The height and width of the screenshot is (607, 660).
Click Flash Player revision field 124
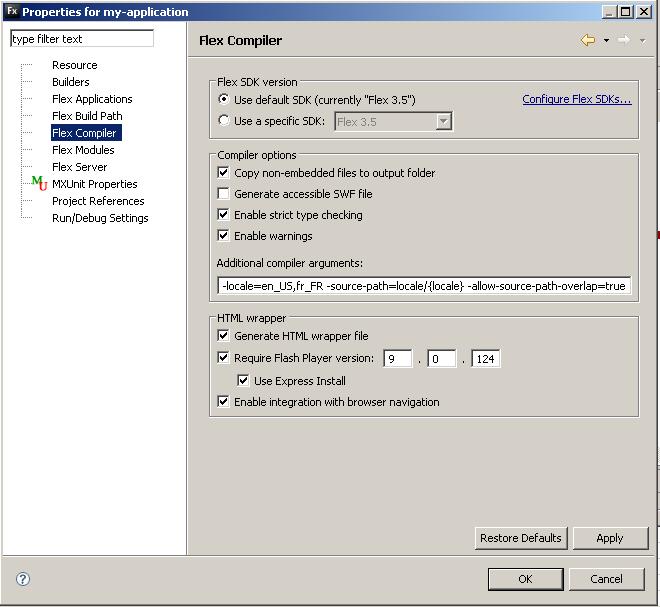click(x=486, y=359)
